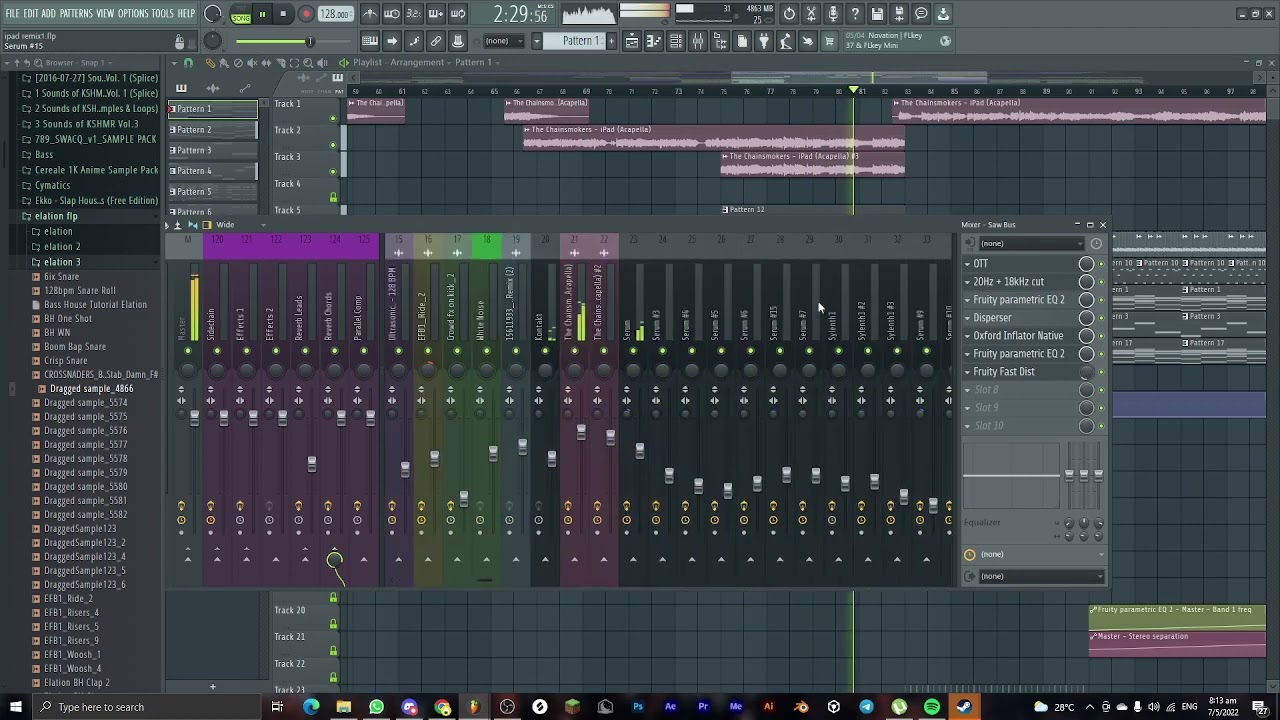
Task: Mute playlist Track 1 green LED
Action: click(333, 118)
